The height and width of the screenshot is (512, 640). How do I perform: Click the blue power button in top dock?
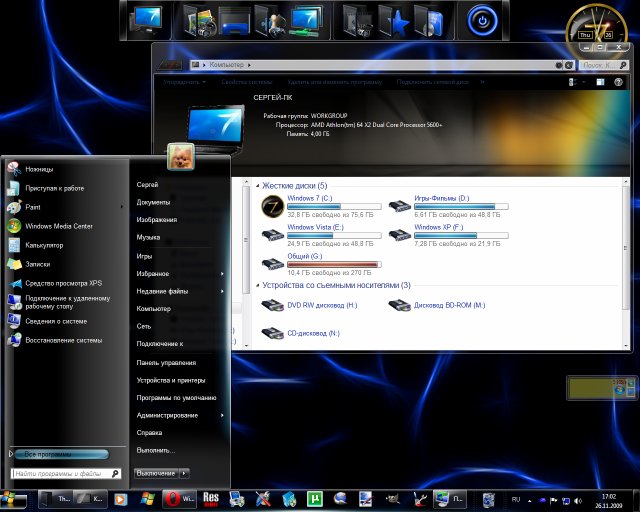(x=484, y=18)
